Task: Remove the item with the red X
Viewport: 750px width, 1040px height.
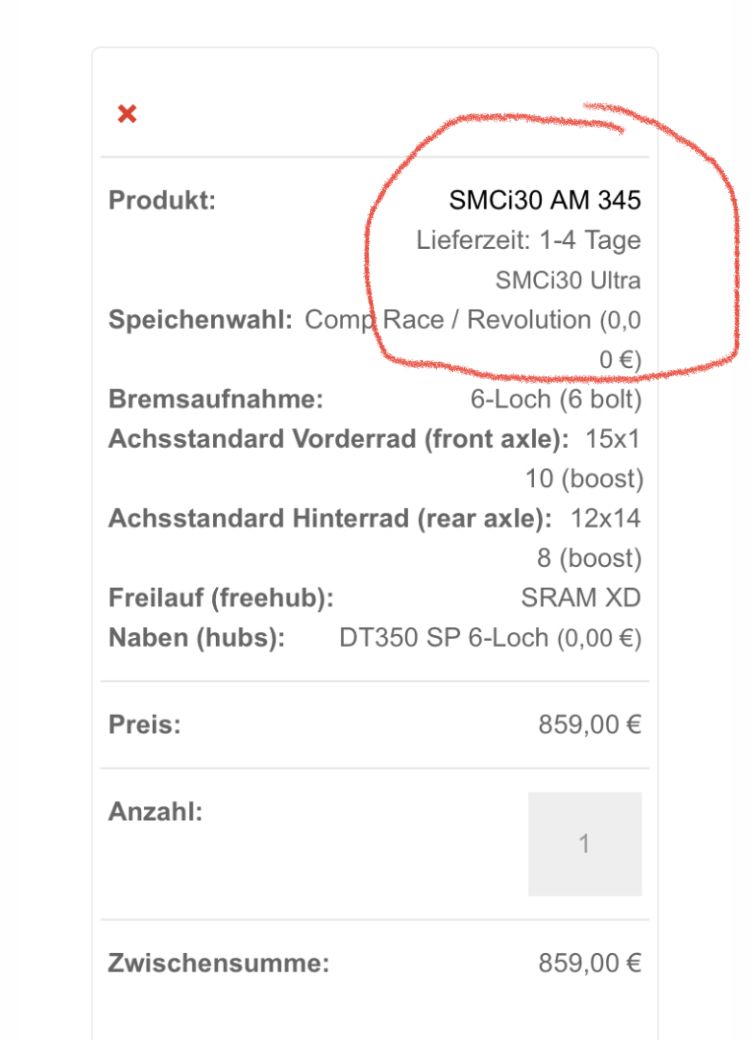Action: click(127, 114)
